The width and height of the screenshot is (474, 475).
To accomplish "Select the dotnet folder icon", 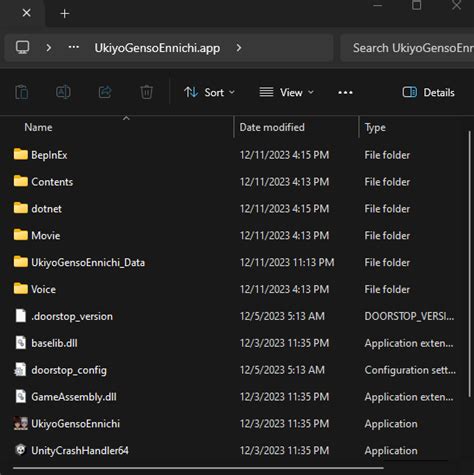I will tap(21, 208).
